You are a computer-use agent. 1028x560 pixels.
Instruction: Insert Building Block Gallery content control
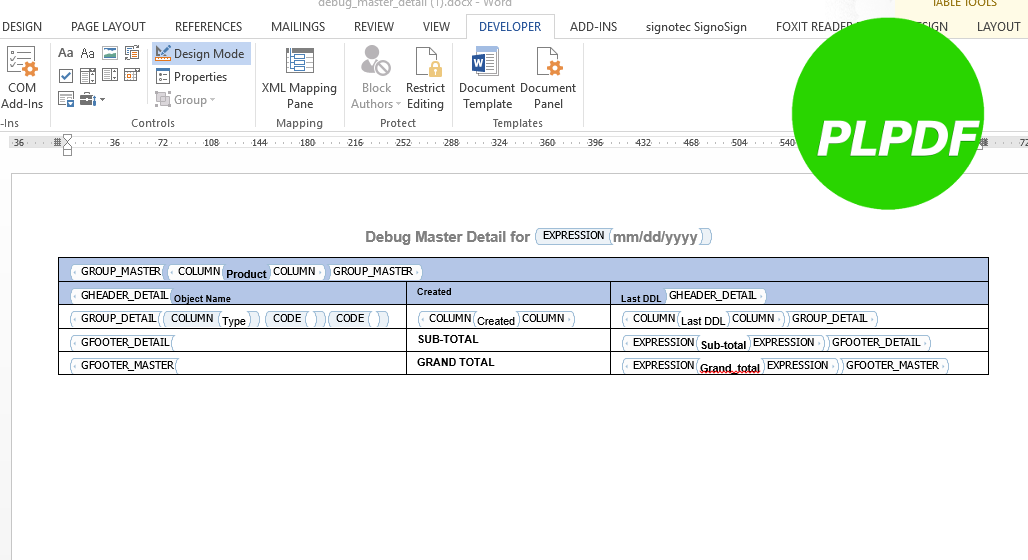(132, 53)
